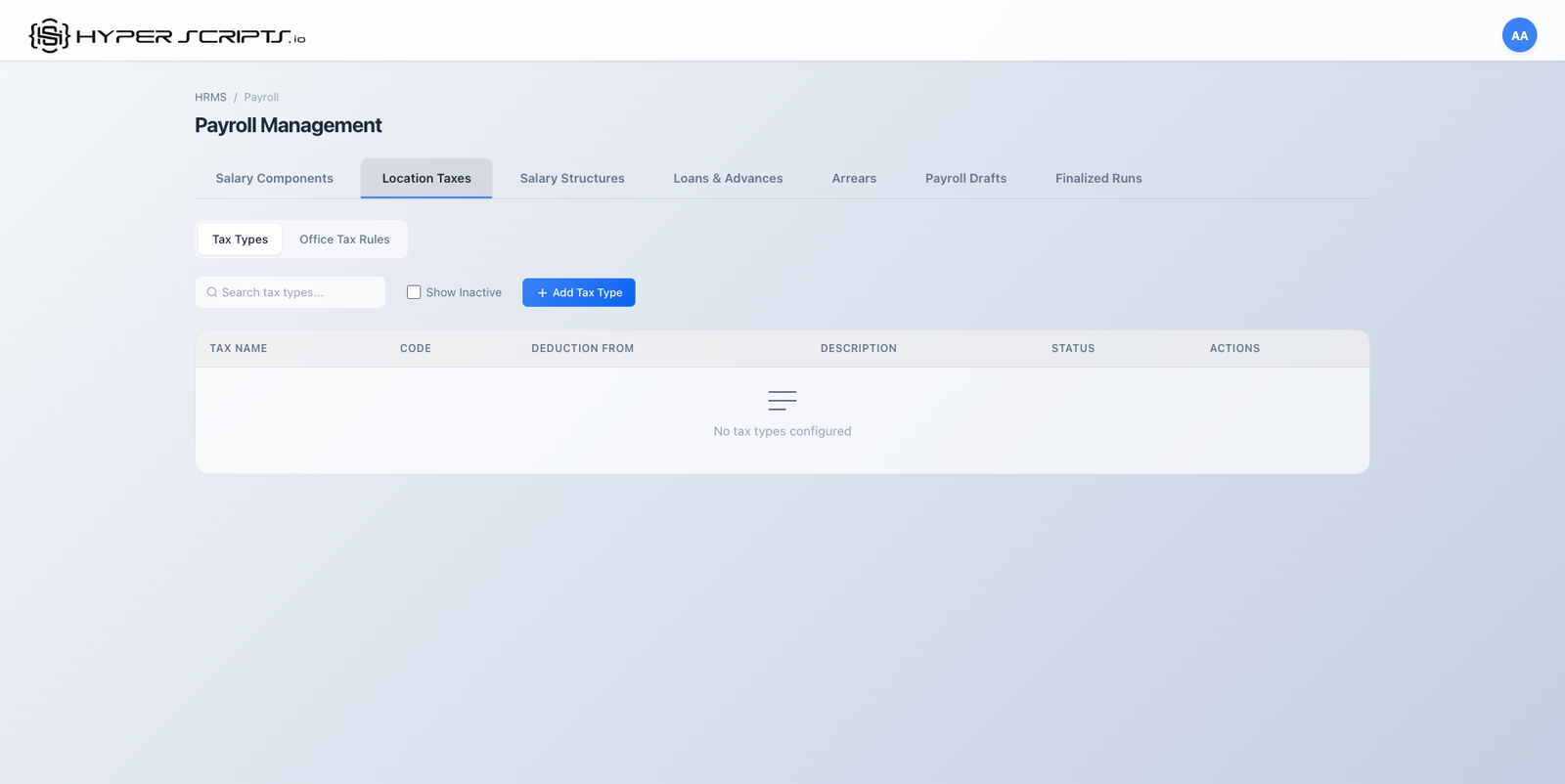
Task: Navigate to the HRMS breadcrumb link
Action: pos(210,97)
